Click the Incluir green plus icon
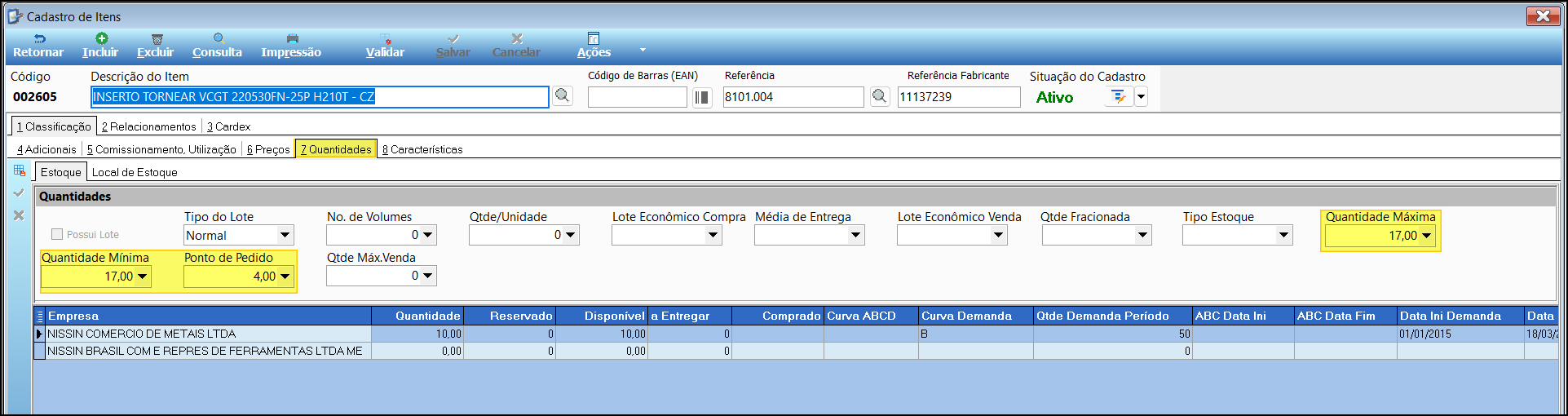The height and width of the screenshot is (416, 1568). pyautogui.click(x=101, y=38)
